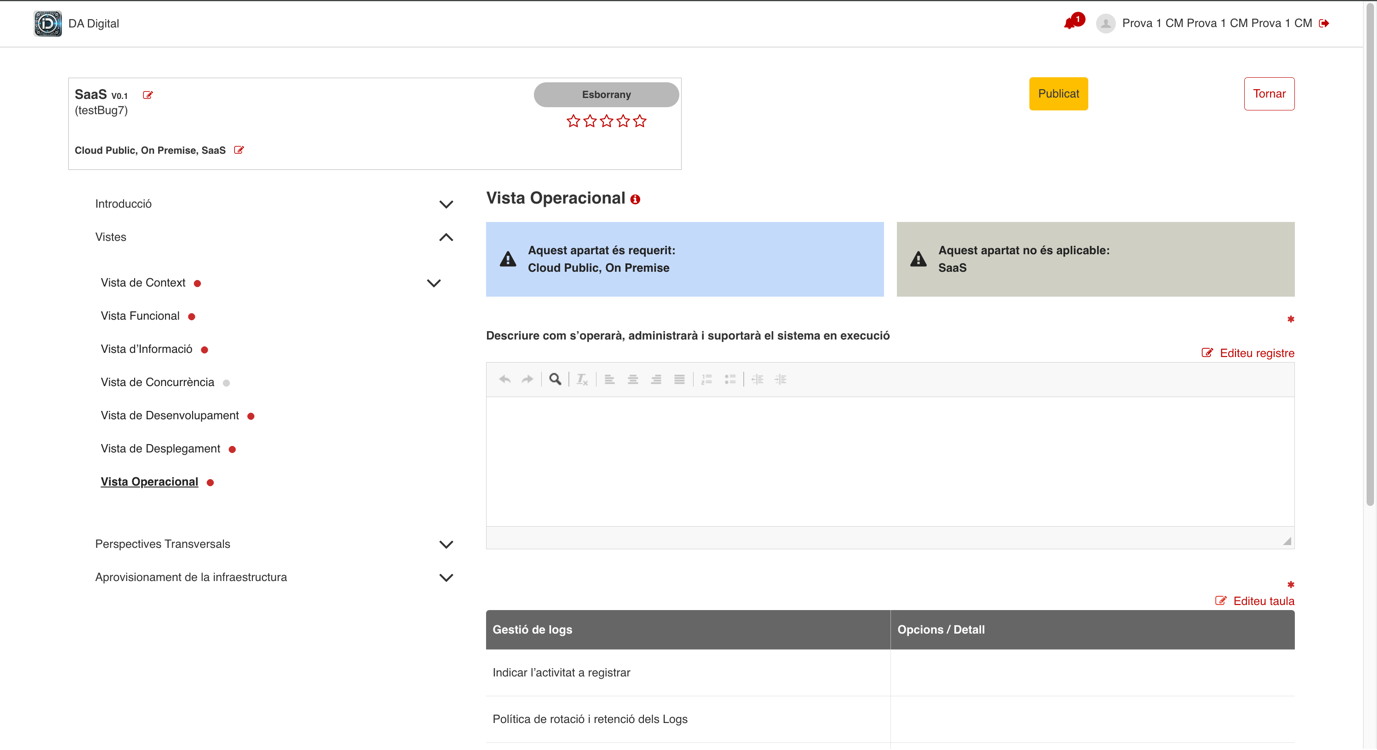Click the clear formatting icon
Screen dimensions: 1377x750
click(582, 380)
